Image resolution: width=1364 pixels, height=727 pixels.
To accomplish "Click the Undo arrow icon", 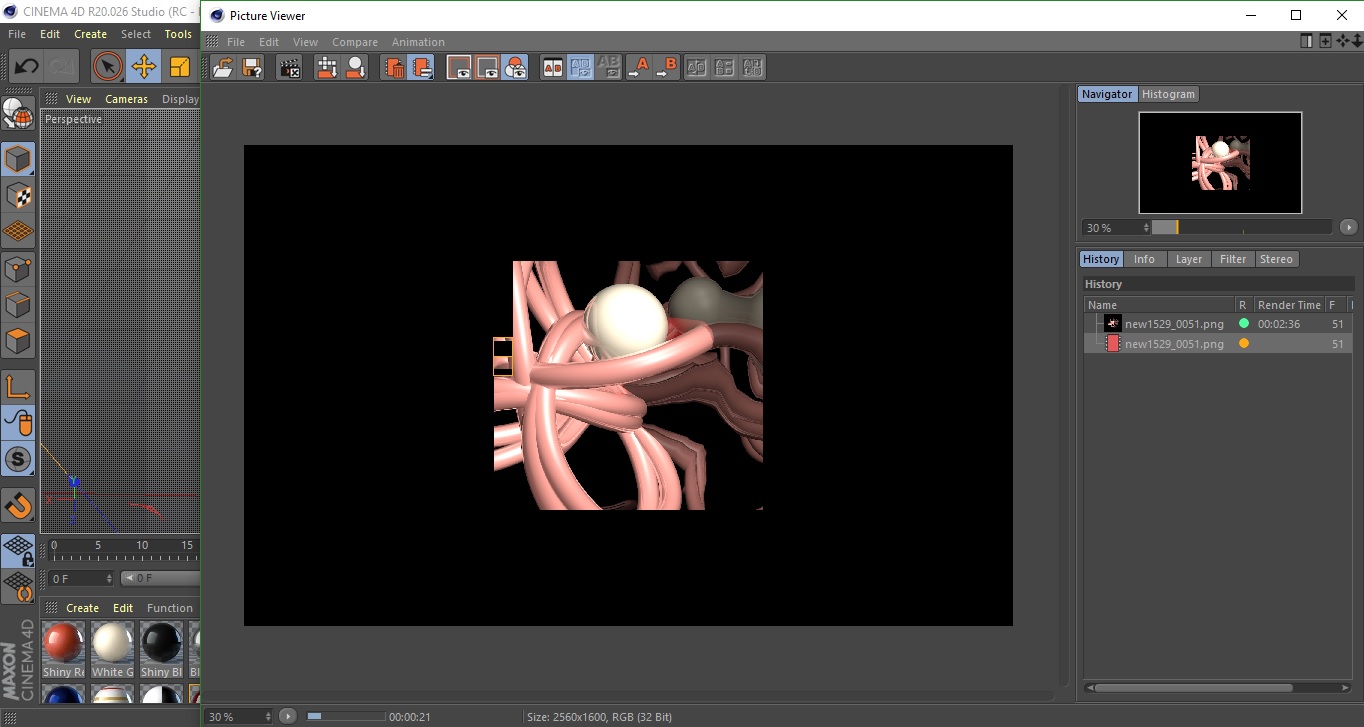I will coord(27,67).
